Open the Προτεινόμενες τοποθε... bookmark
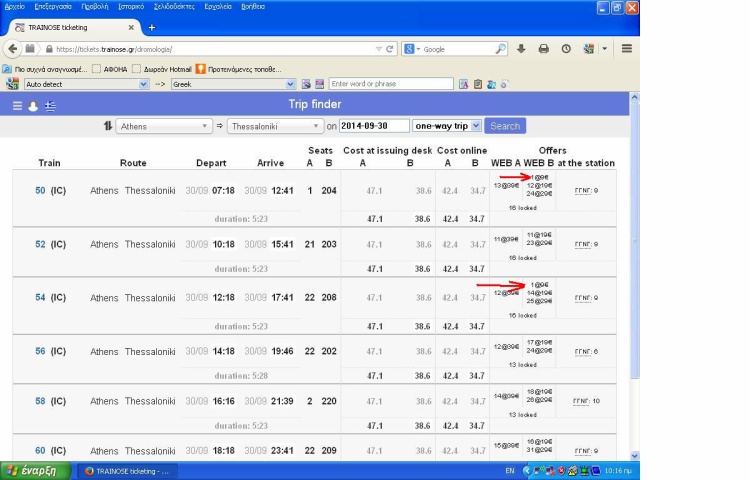Viewport: 750px width, 480px height. (x=239, y=69)
